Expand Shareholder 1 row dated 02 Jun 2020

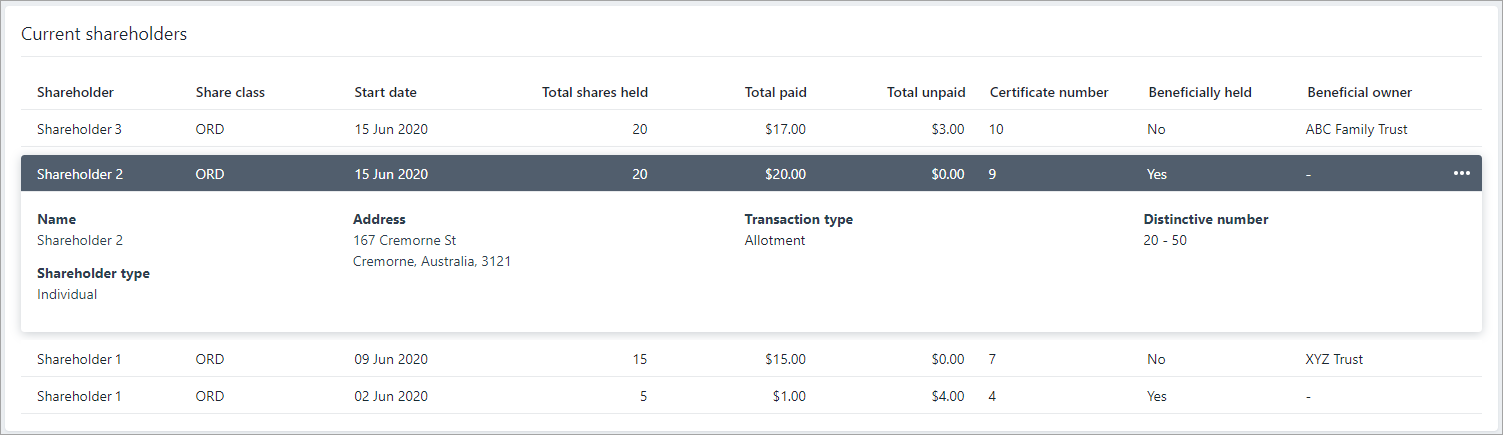80,396
